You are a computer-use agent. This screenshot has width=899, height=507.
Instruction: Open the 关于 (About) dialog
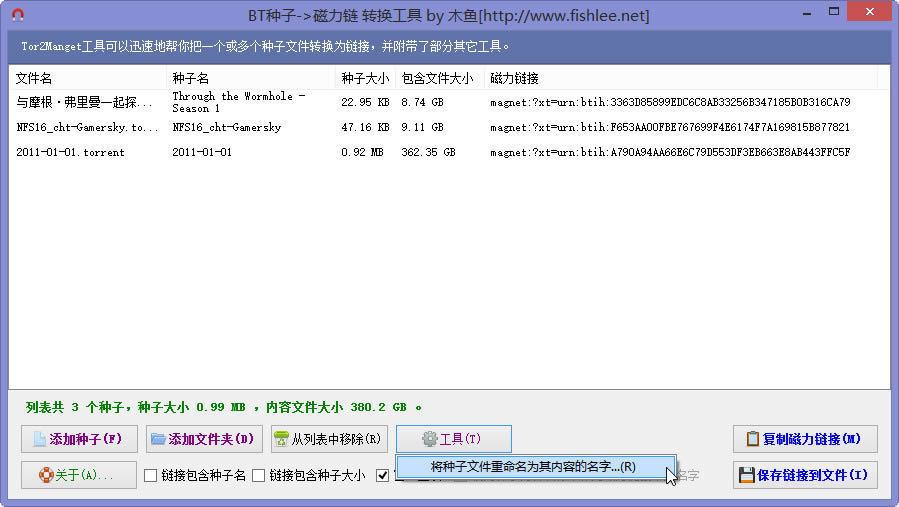(x=75, y=475)
